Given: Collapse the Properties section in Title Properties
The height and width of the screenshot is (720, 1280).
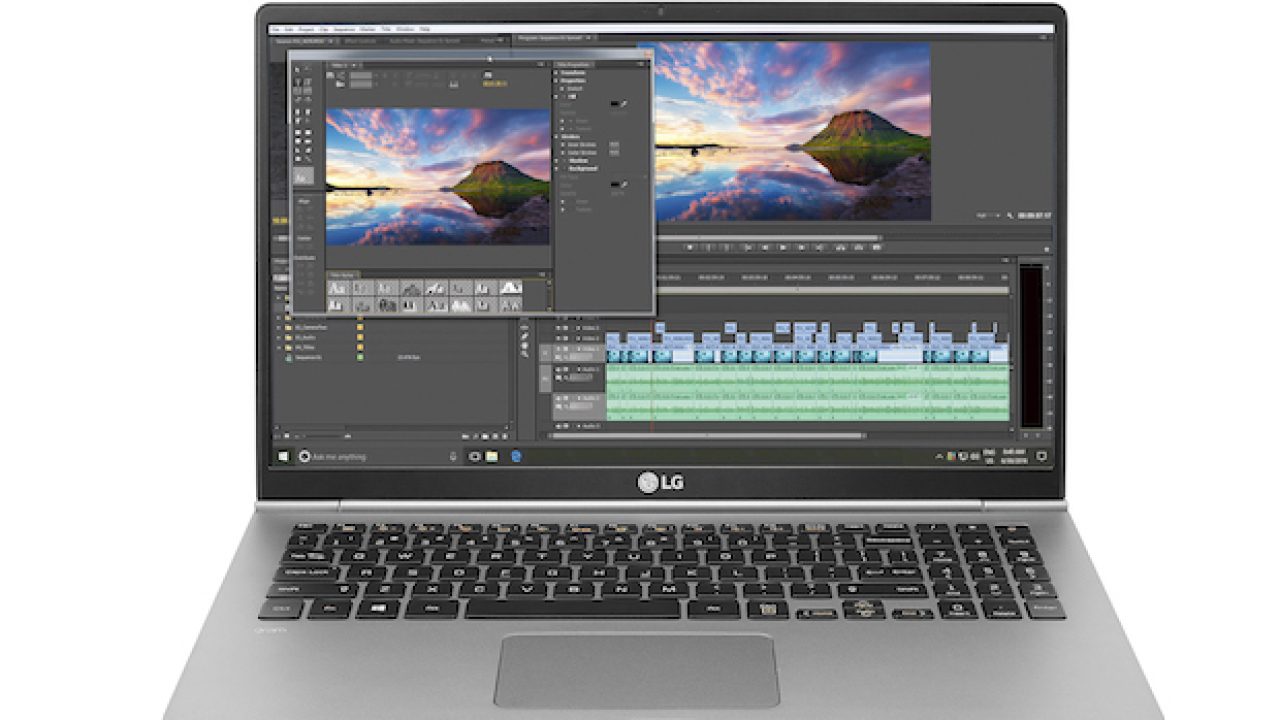Looking at the screenshot, I should (556, 80).
